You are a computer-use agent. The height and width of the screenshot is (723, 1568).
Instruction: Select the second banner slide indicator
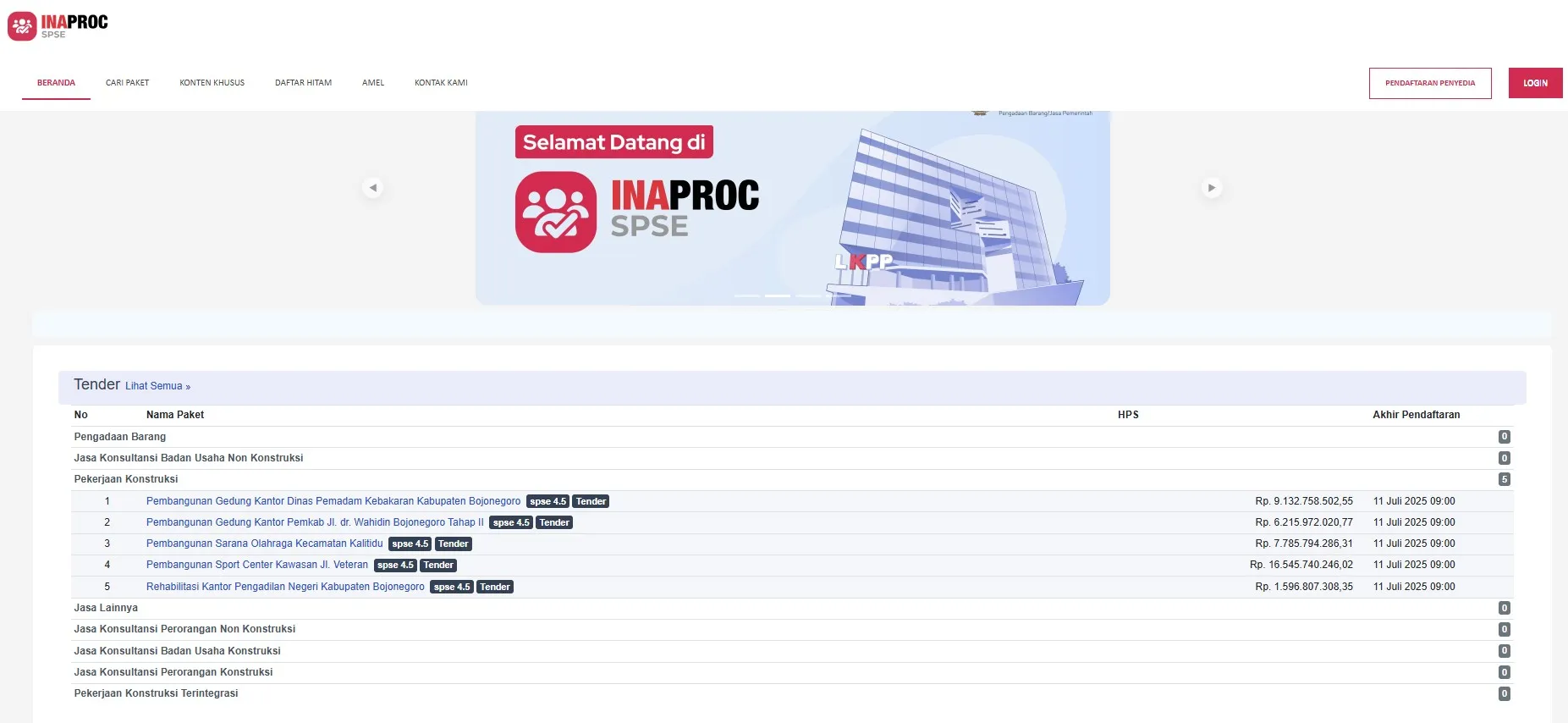tap(777, 295)
